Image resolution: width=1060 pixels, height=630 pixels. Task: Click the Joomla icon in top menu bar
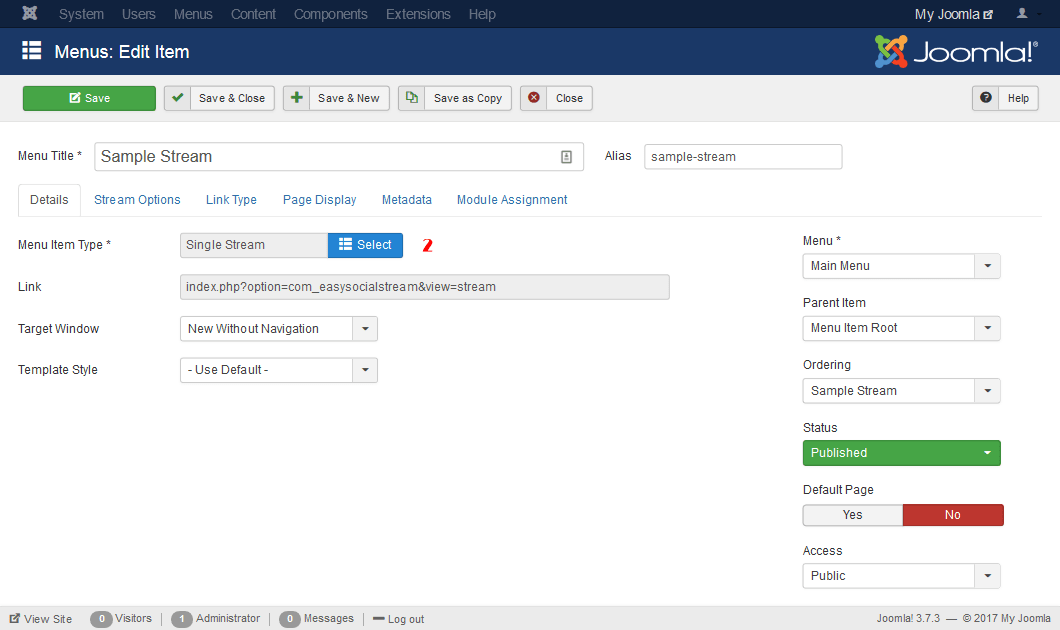30,14
